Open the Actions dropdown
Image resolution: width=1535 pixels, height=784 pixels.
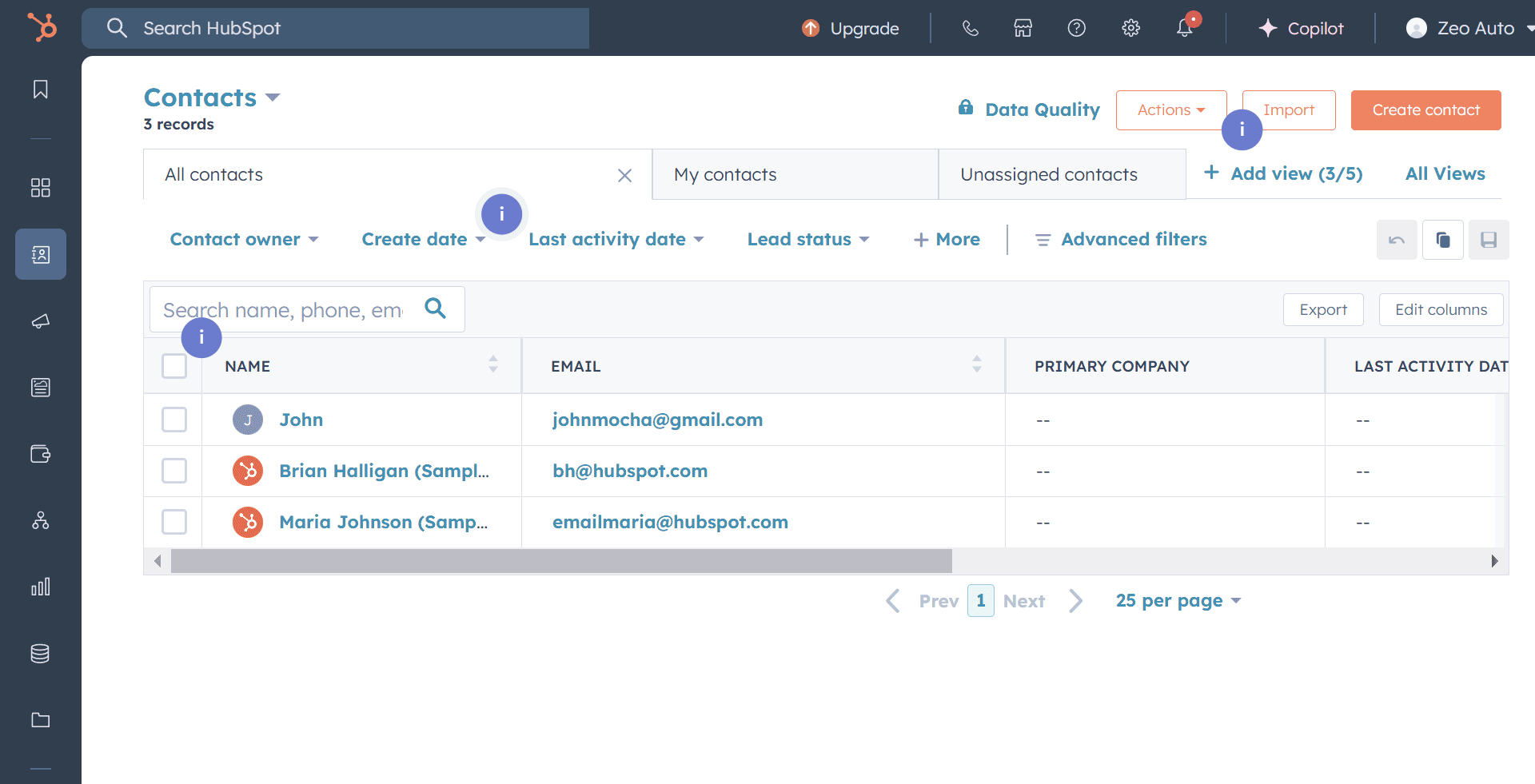pos(1170,109)
